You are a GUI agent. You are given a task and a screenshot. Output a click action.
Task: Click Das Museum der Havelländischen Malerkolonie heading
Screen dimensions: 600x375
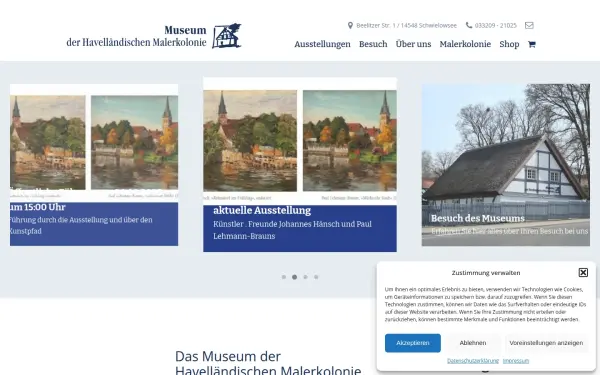(268, 363)
